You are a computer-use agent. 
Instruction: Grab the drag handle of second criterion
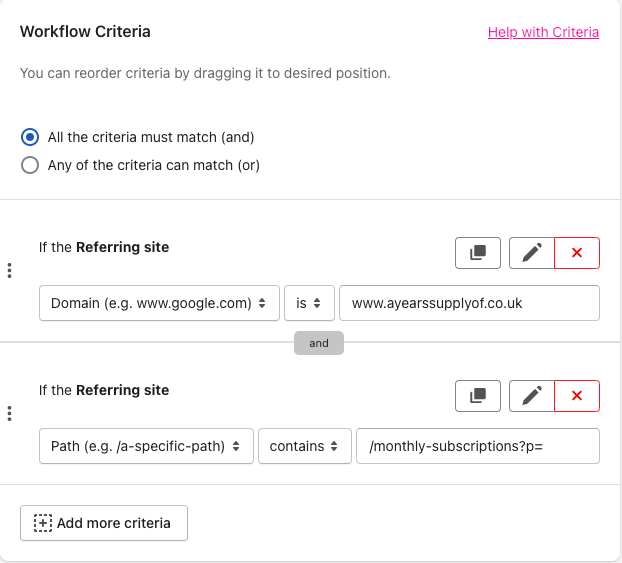coord(10,413)
